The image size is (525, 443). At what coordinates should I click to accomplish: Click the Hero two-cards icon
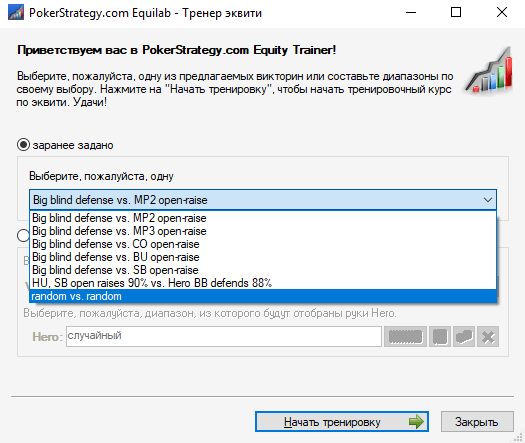464,337
